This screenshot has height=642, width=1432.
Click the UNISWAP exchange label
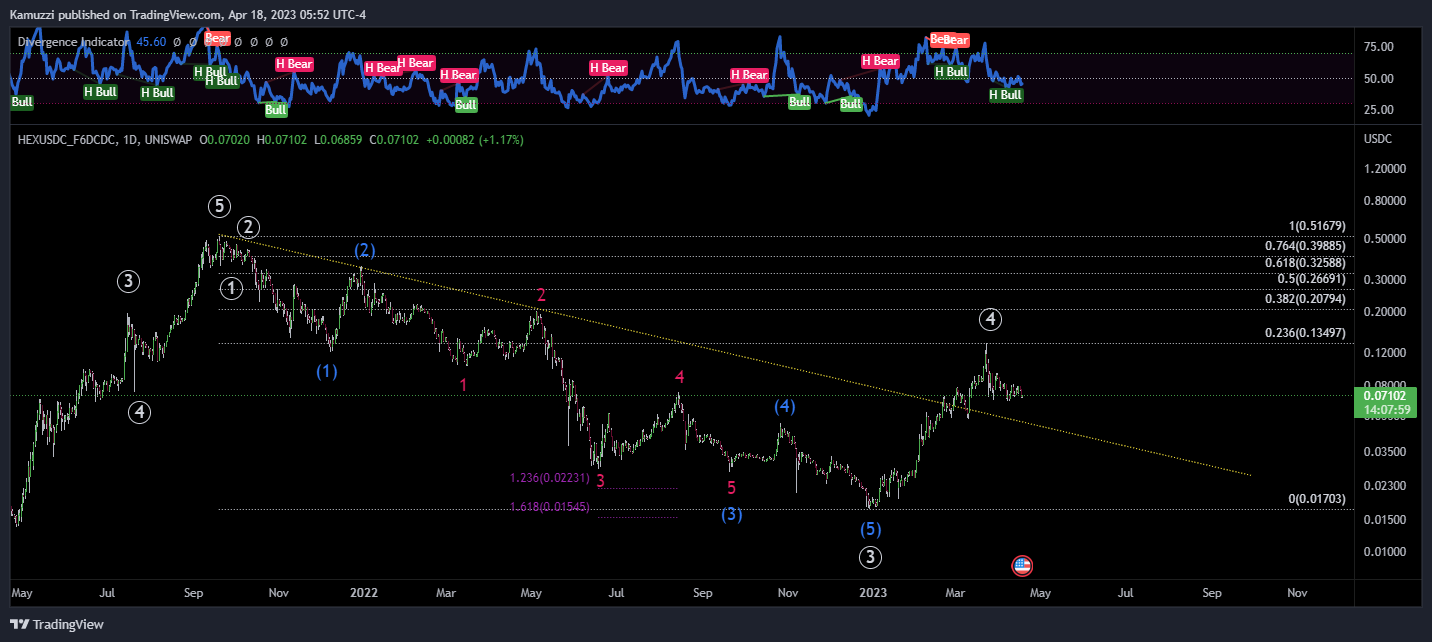tap(168, 140)
